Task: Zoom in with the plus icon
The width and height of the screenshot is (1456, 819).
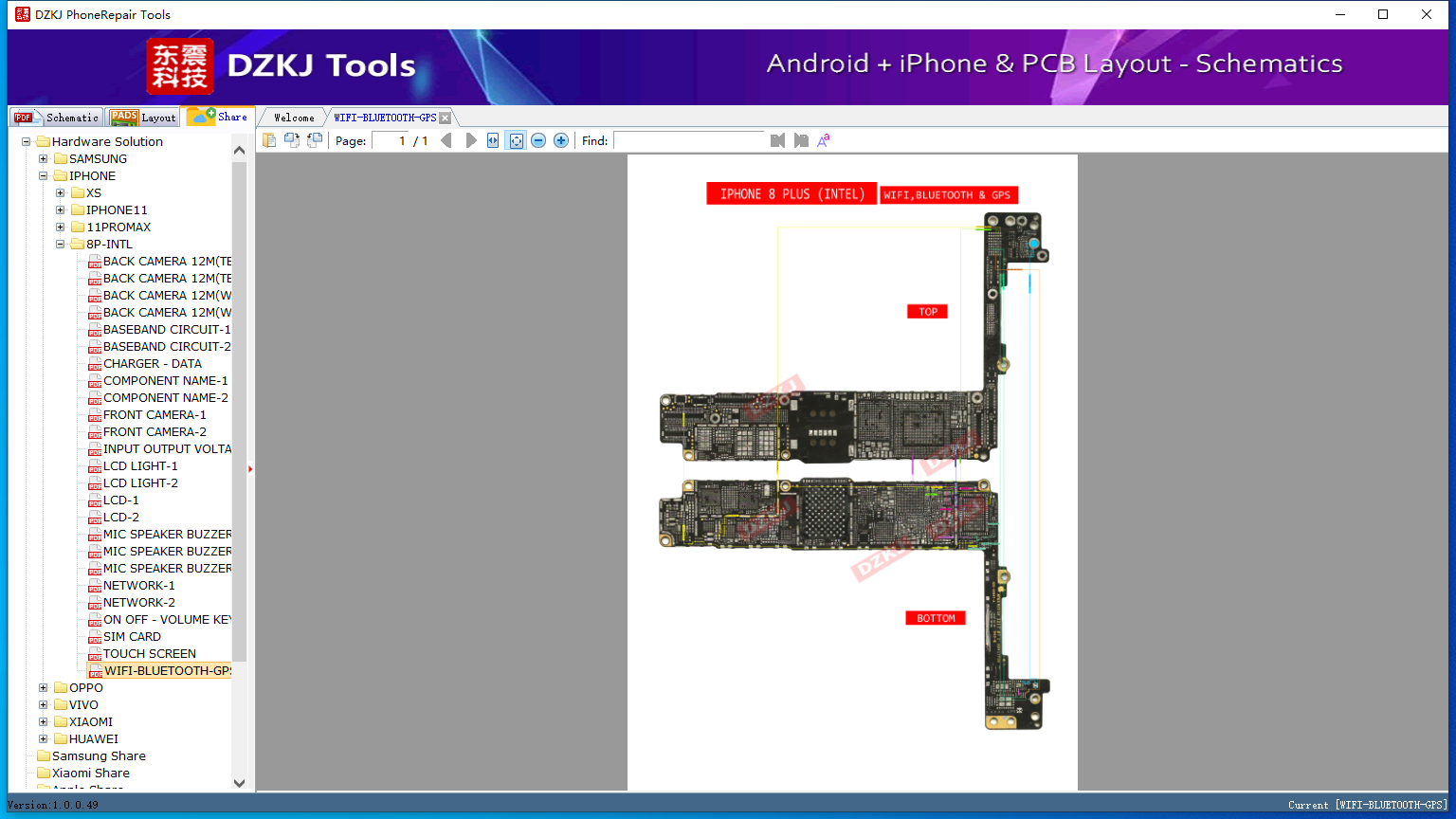Action: 561,140
